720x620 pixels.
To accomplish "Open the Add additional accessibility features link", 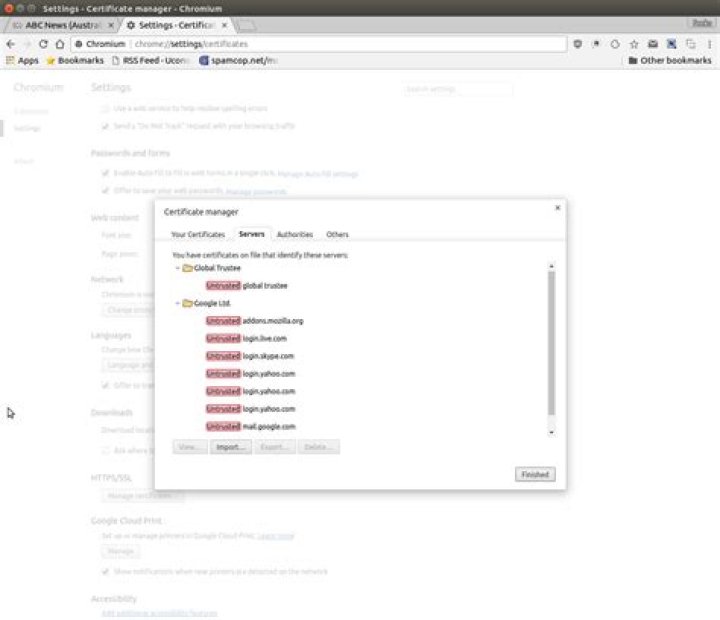I will click(x=159, y=613).
